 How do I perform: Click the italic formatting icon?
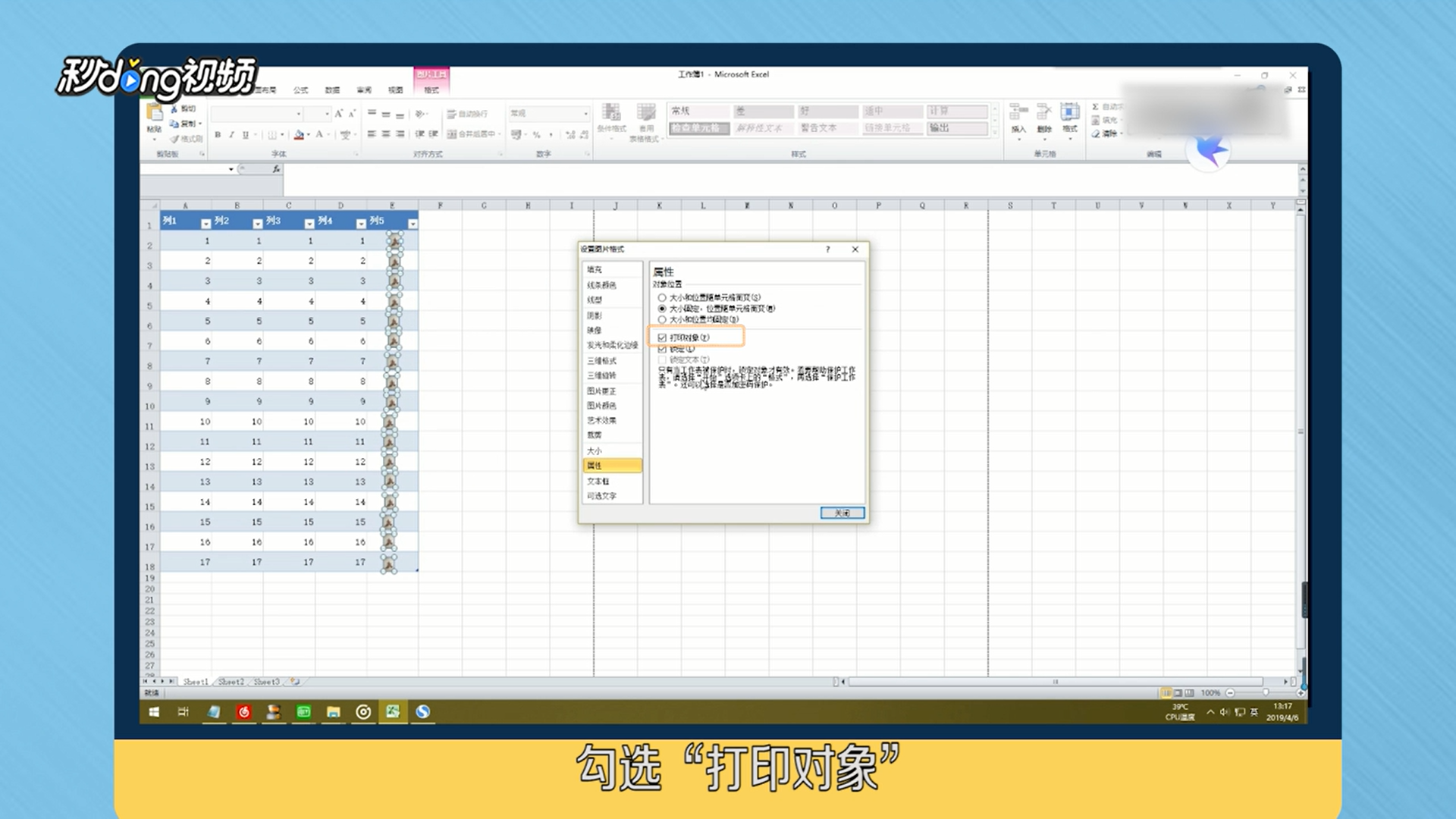(231, 135)
